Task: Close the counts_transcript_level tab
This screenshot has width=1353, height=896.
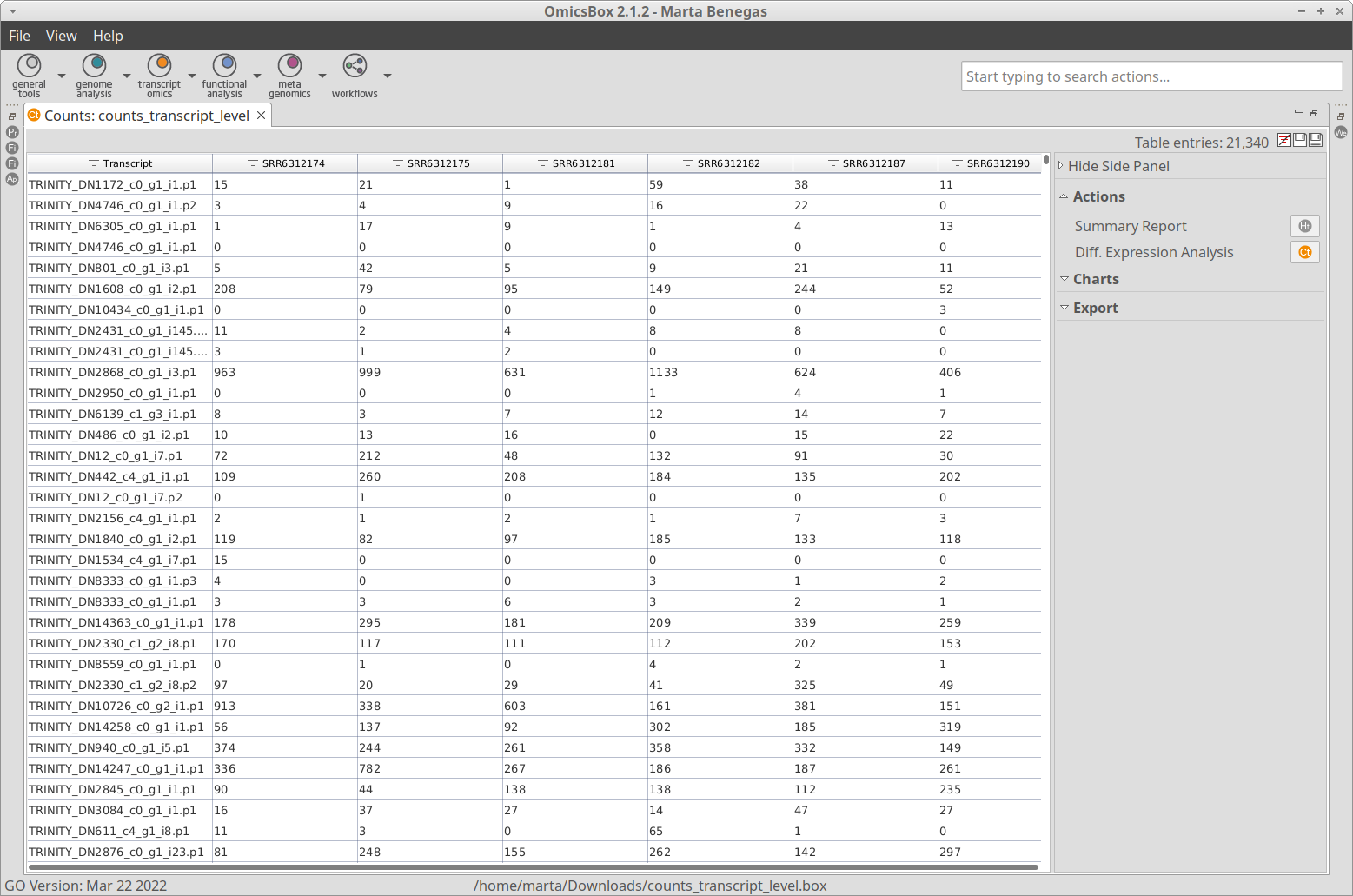Action: pyautogui.click(x=261, y=116)
